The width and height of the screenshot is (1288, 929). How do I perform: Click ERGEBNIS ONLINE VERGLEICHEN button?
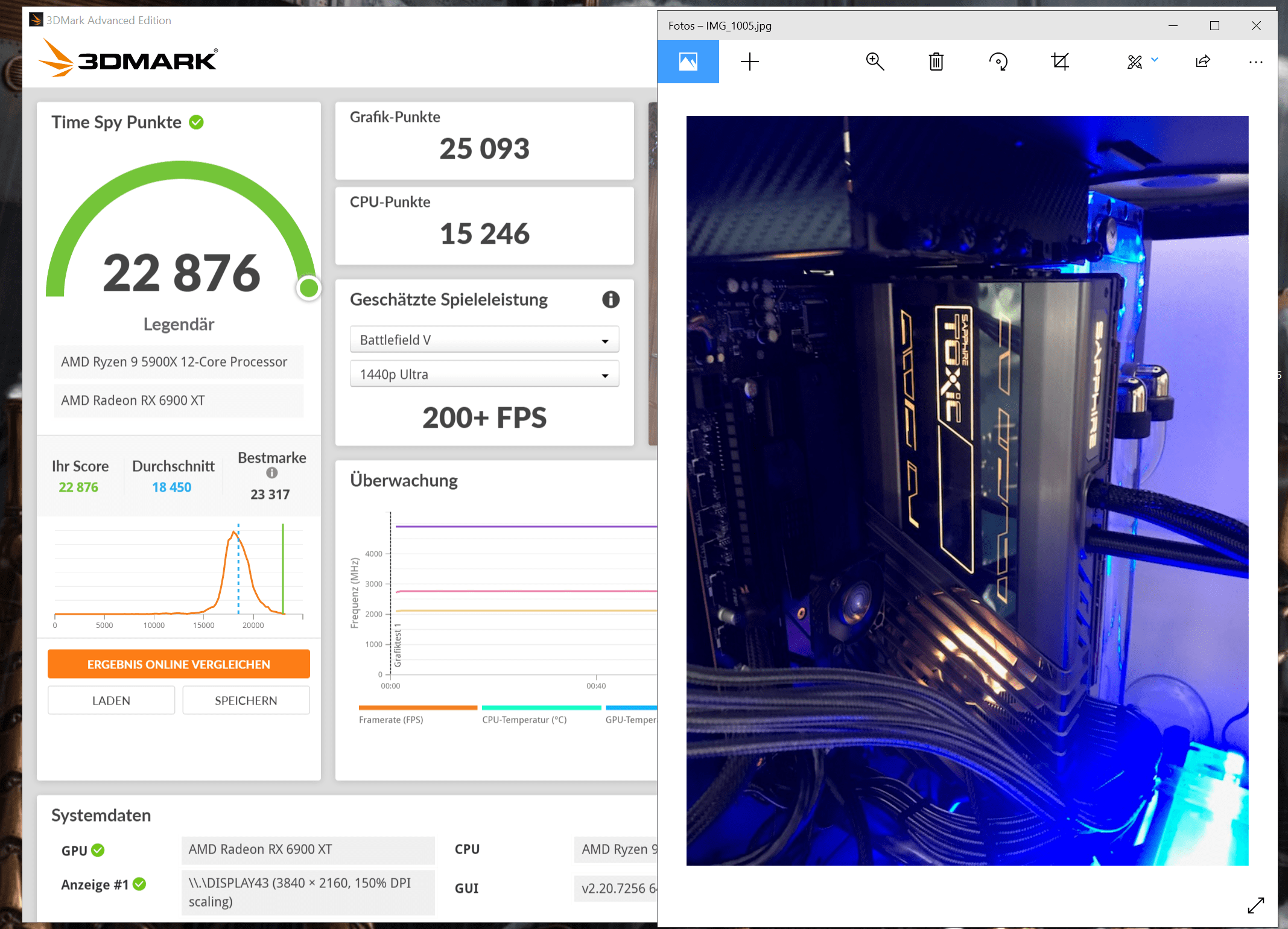pyautogui.click(x=179, y=664)
